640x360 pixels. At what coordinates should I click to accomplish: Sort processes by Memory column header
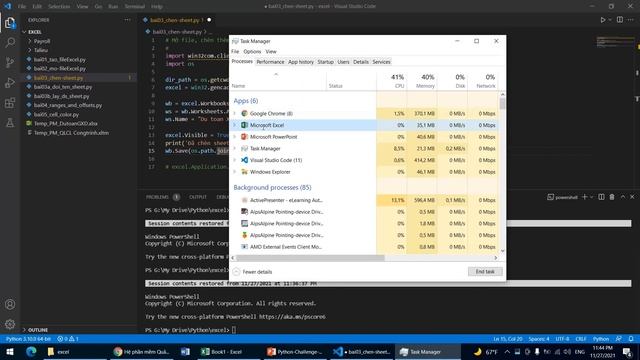pyautogui.click(x=422, y=81)
